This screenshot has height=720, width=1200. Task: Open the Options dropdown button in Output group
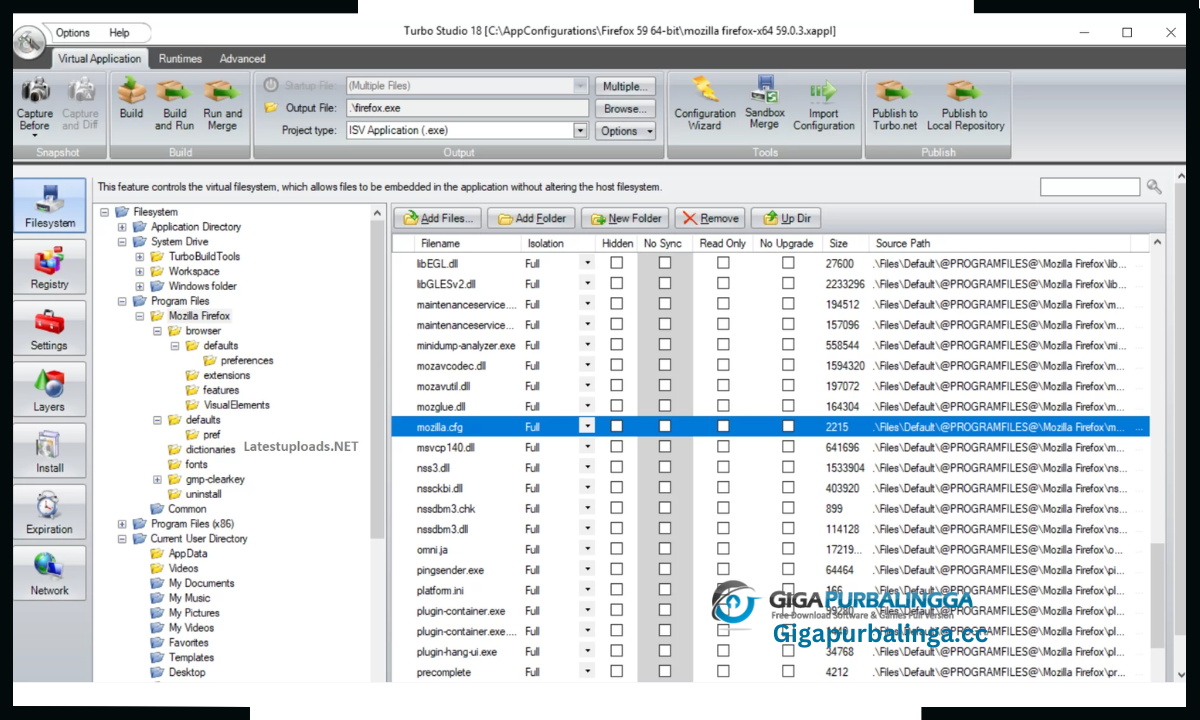tap(627, 131)
